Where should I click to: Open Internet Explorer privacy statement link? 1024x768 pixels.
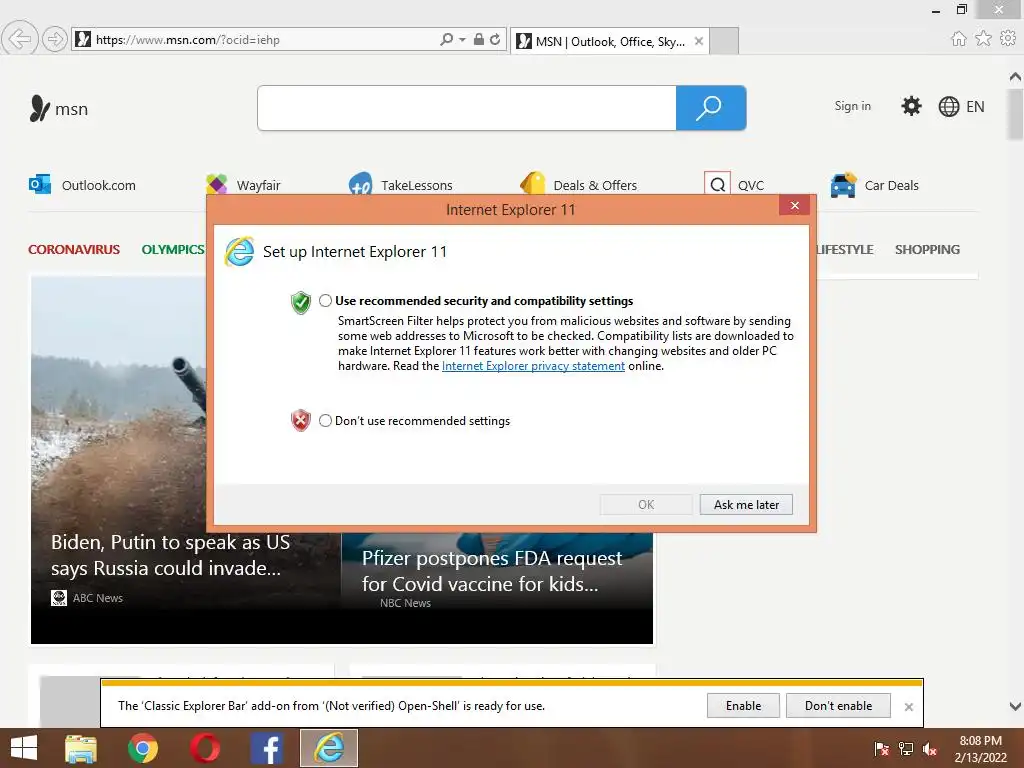(533, 366)
